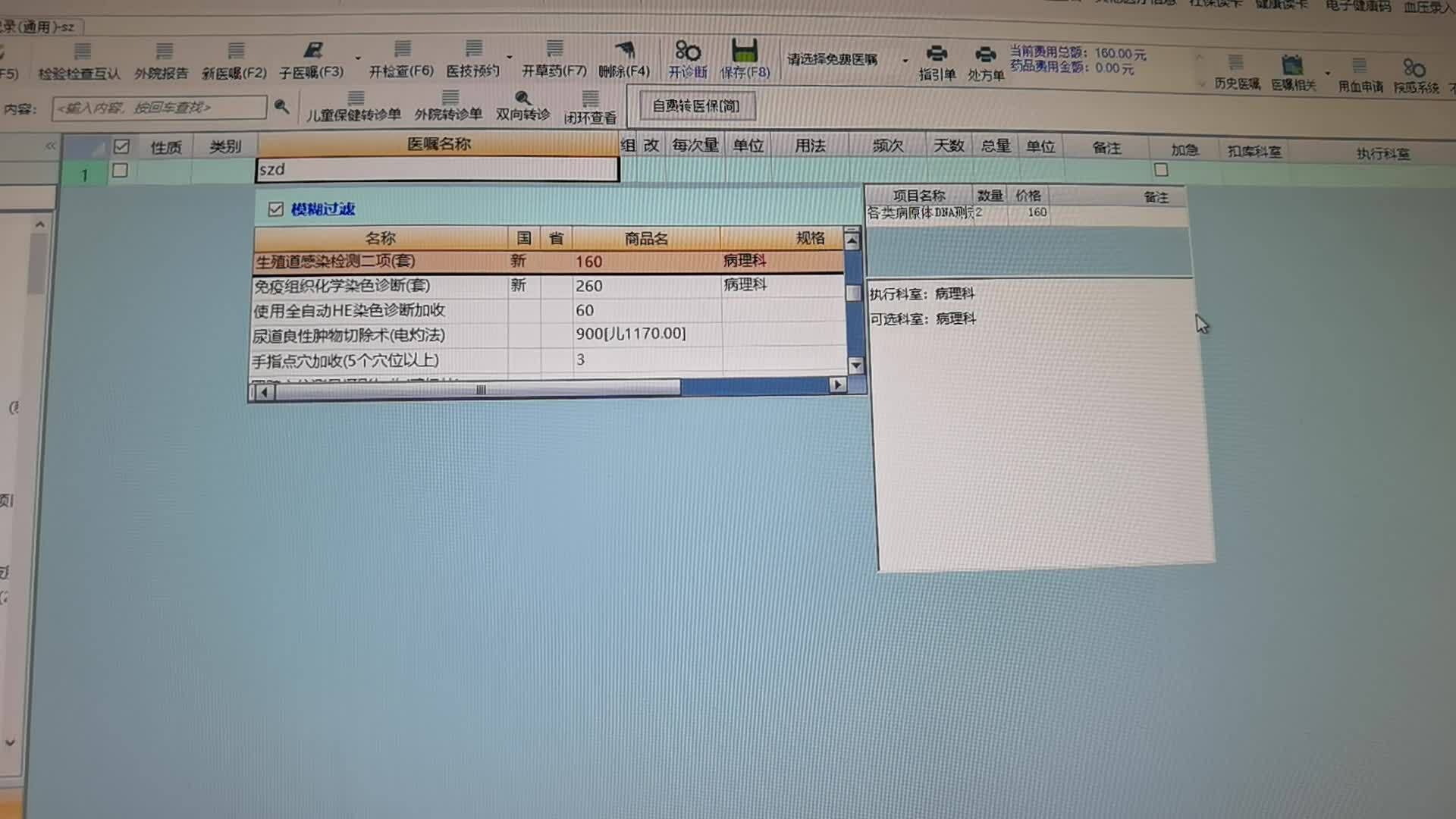Open 外院转诊单 referral form

[448, 106]
